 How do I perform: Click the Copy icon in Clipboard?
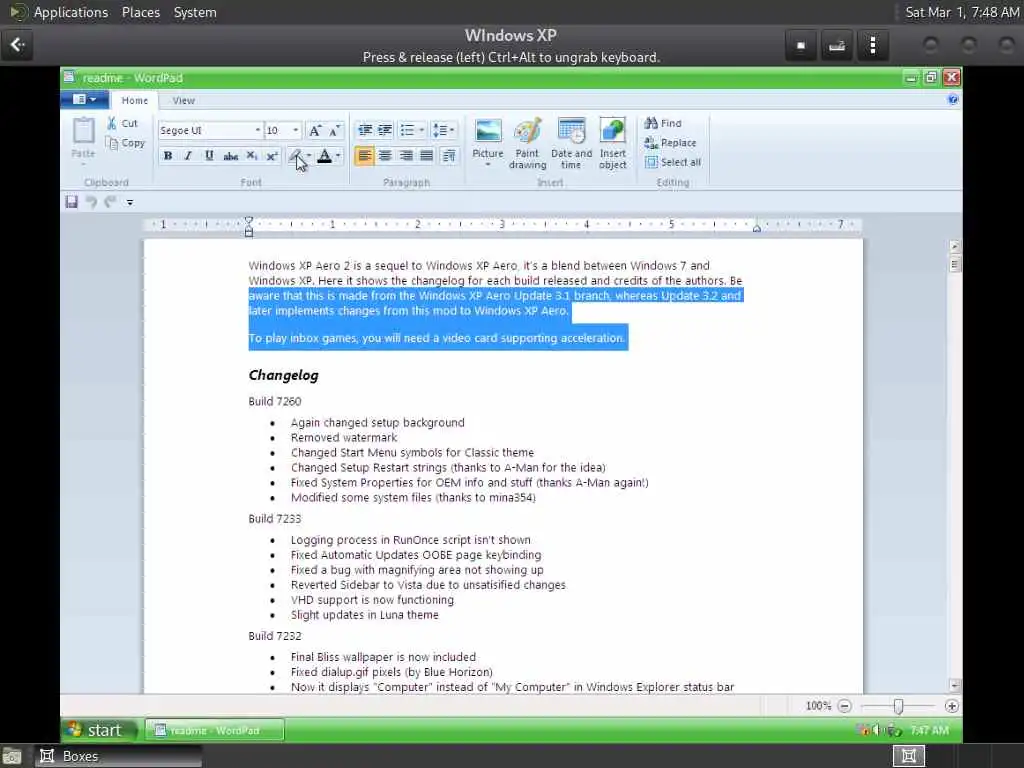[x=112, y=143]
